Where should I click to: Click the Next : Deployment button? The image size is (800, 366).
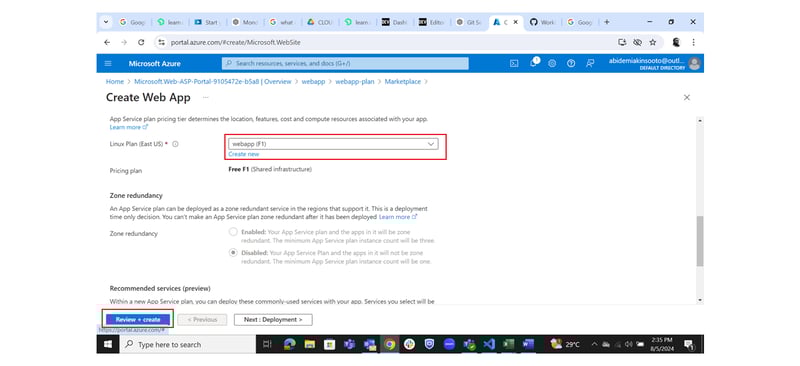(273, 320)
